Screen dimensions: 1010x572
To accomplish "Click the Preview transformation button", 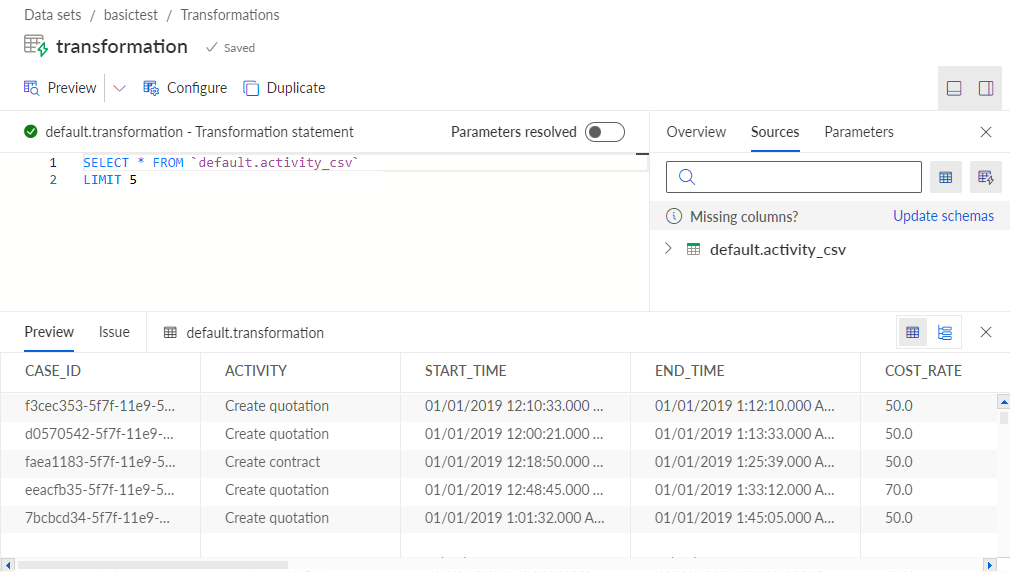I will tap(60, 88).
